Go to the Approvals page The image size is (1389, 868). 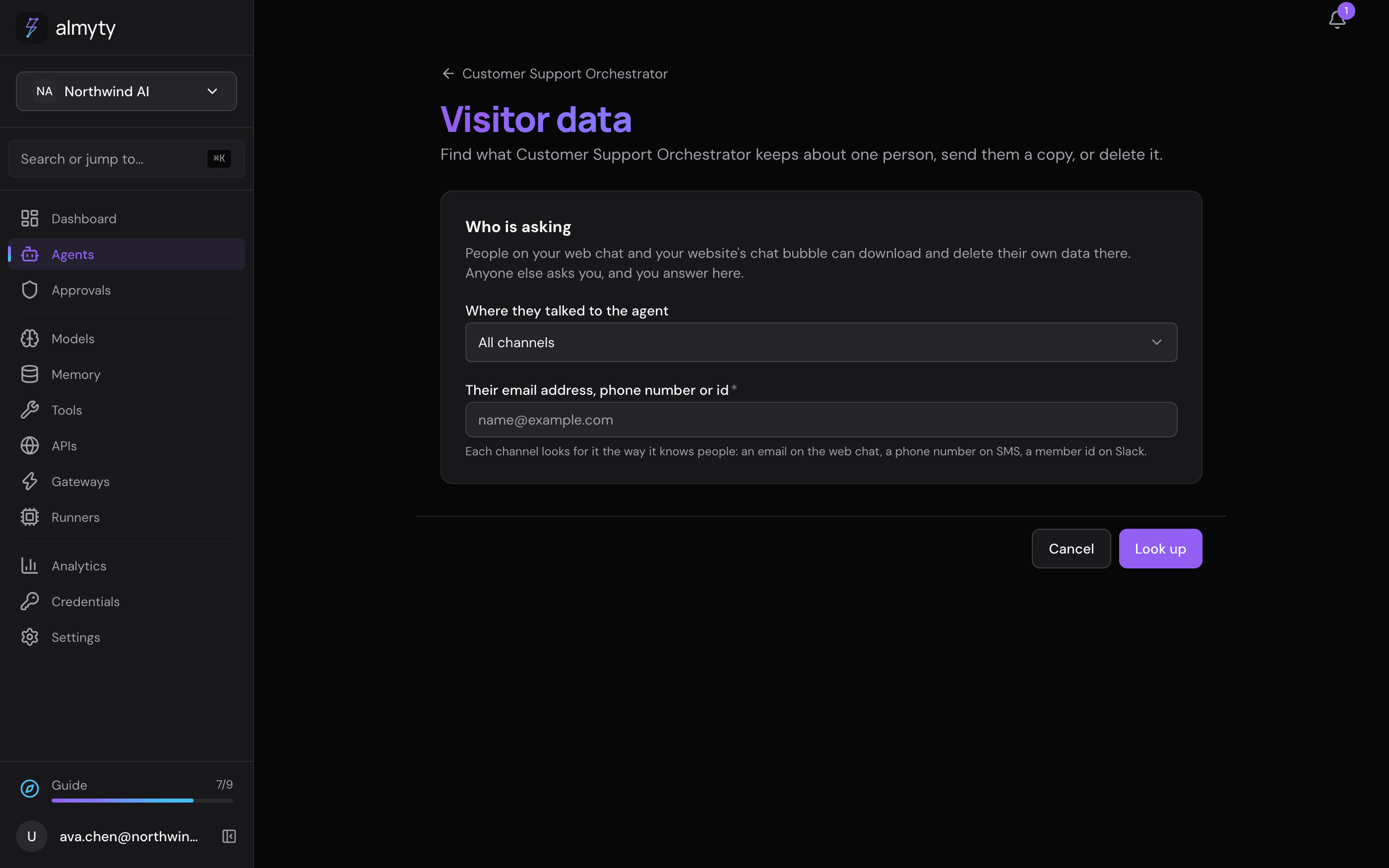point(126,290)
